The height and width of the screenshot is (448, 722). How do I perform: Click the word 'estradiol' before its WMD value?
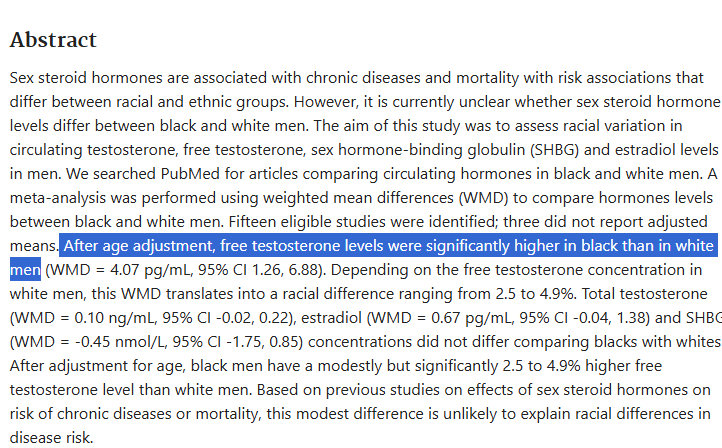pyautogui.click(x=331, y=318)
